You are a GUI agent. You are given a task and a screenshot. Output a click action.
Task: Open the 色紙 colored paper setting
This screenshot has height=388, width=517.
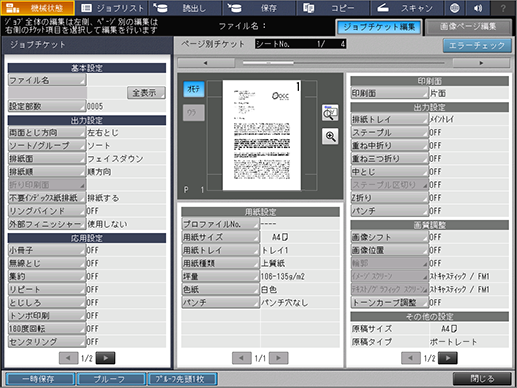point(220,289)
